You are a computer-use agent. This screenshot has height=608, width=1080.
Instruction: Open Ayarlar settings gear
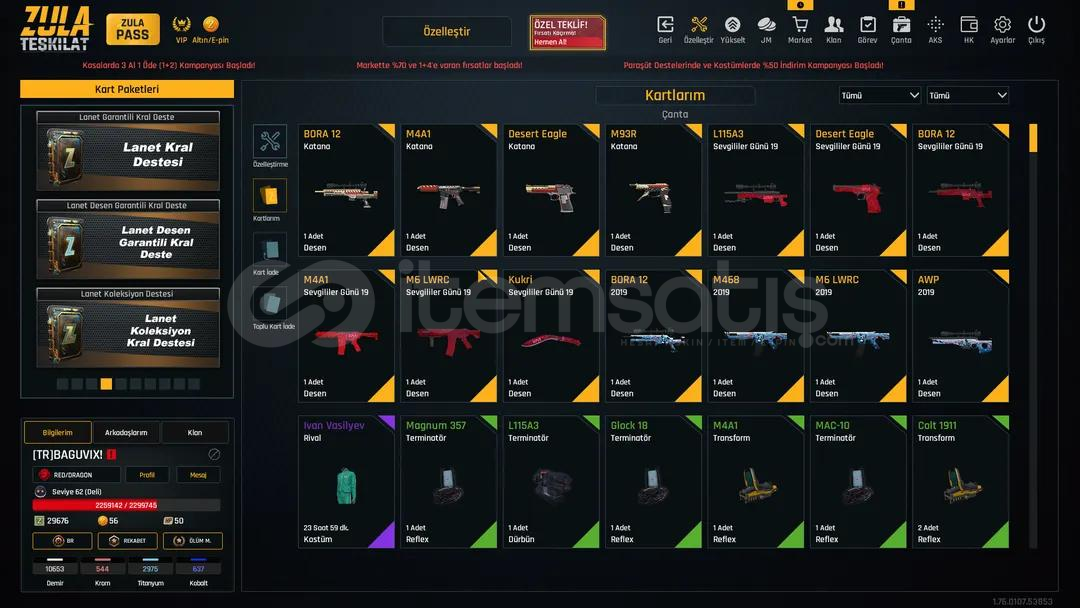tap(1002, 25)
